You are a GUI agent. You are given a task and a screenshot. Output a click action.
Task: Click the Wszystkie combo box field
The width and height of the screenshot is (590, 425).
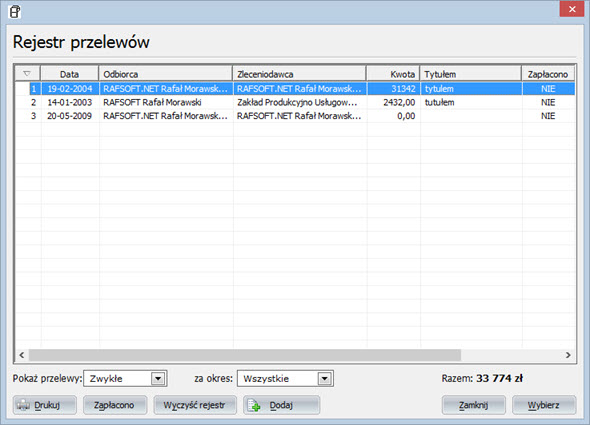point(285,379)
